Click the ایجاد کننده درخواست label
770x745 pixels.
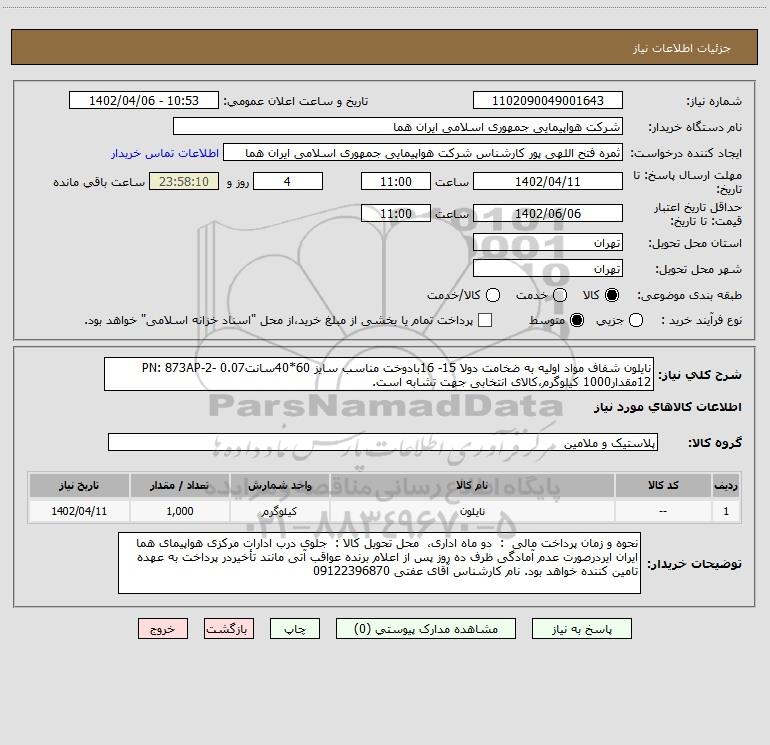pos(686,153)
